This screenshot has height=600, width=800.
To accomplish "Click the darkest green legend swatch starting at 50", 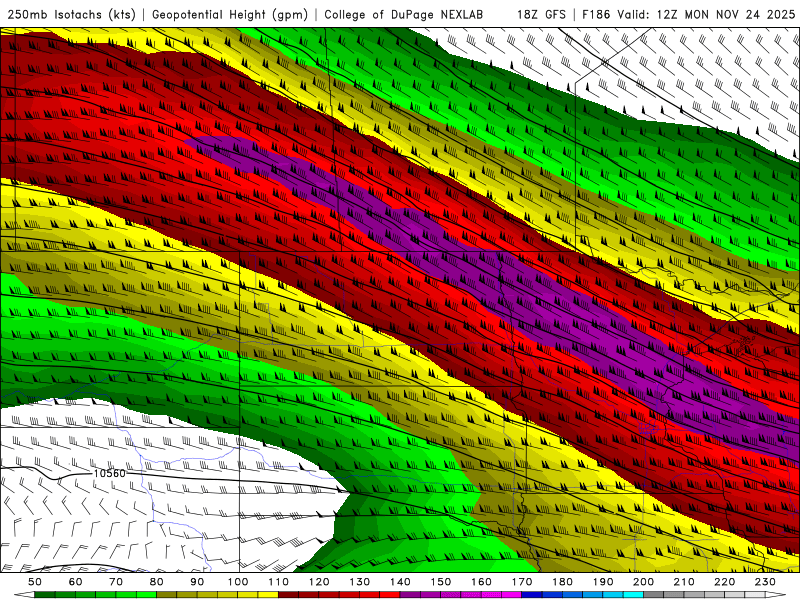I will tap(45, 595).
